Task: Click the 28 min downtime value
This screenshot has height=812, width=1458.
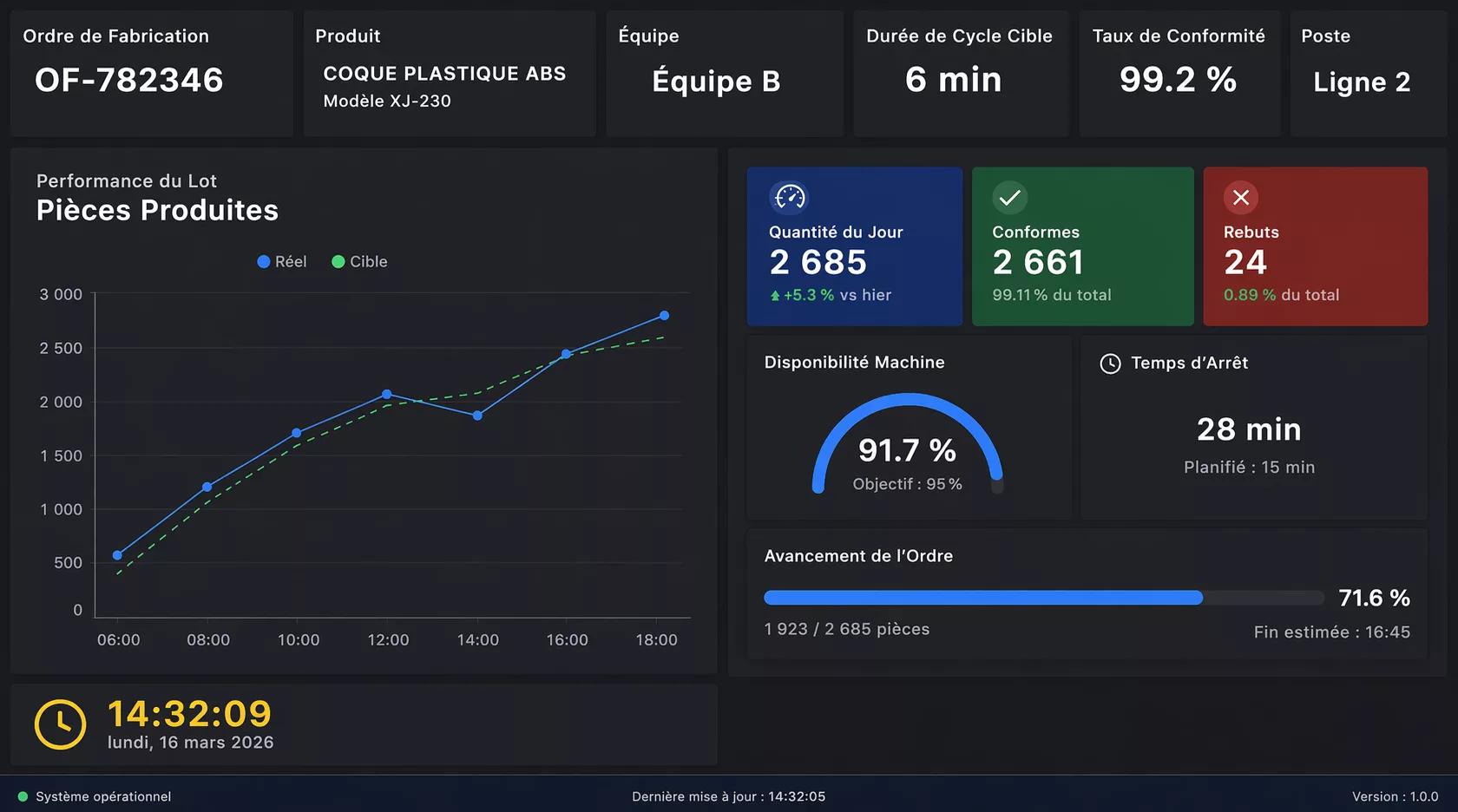Action: [x=1249, y=429]
